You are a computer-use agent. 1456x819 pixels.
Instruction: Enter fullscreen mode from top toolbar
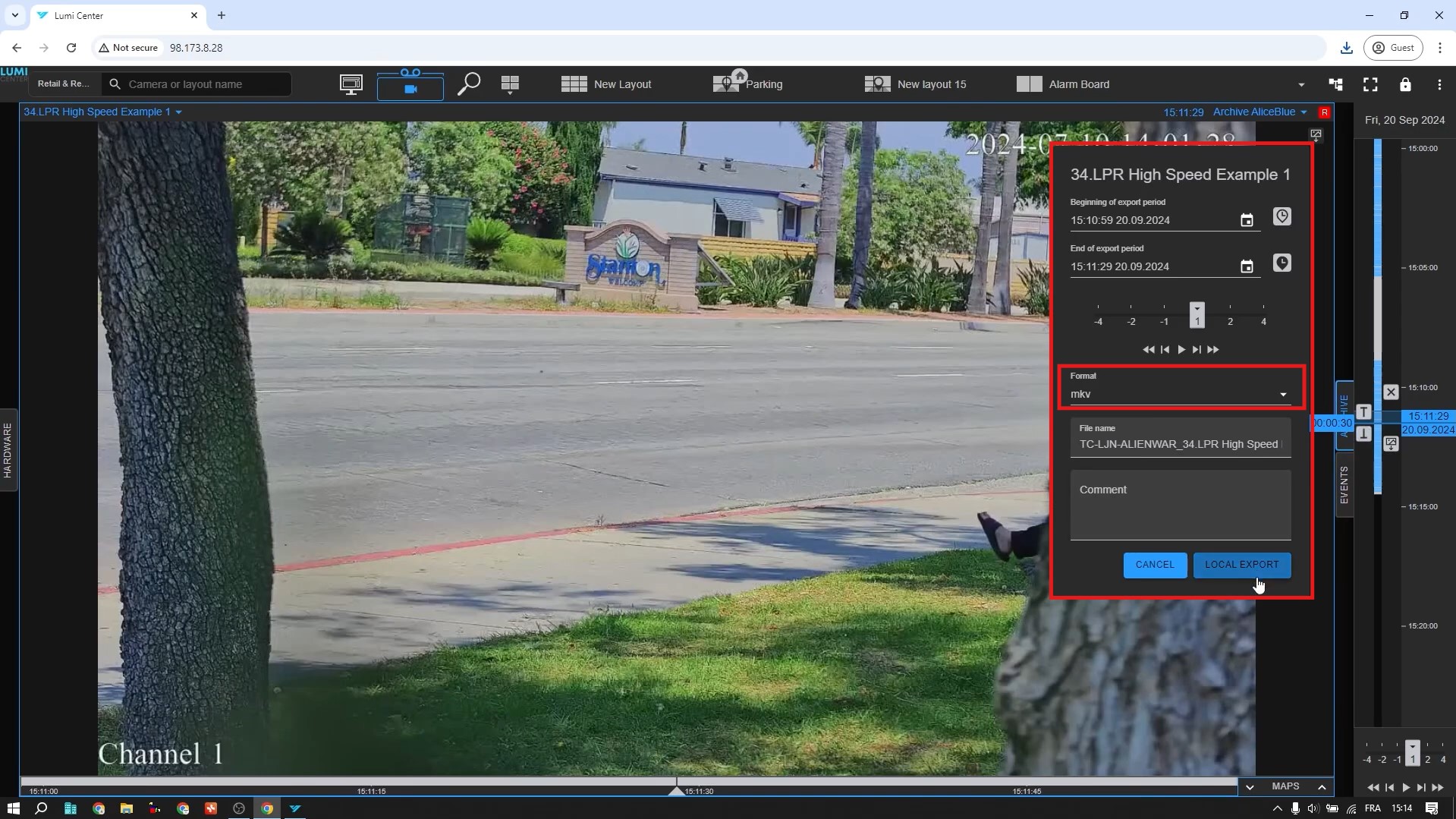(x=1370, y=84)
